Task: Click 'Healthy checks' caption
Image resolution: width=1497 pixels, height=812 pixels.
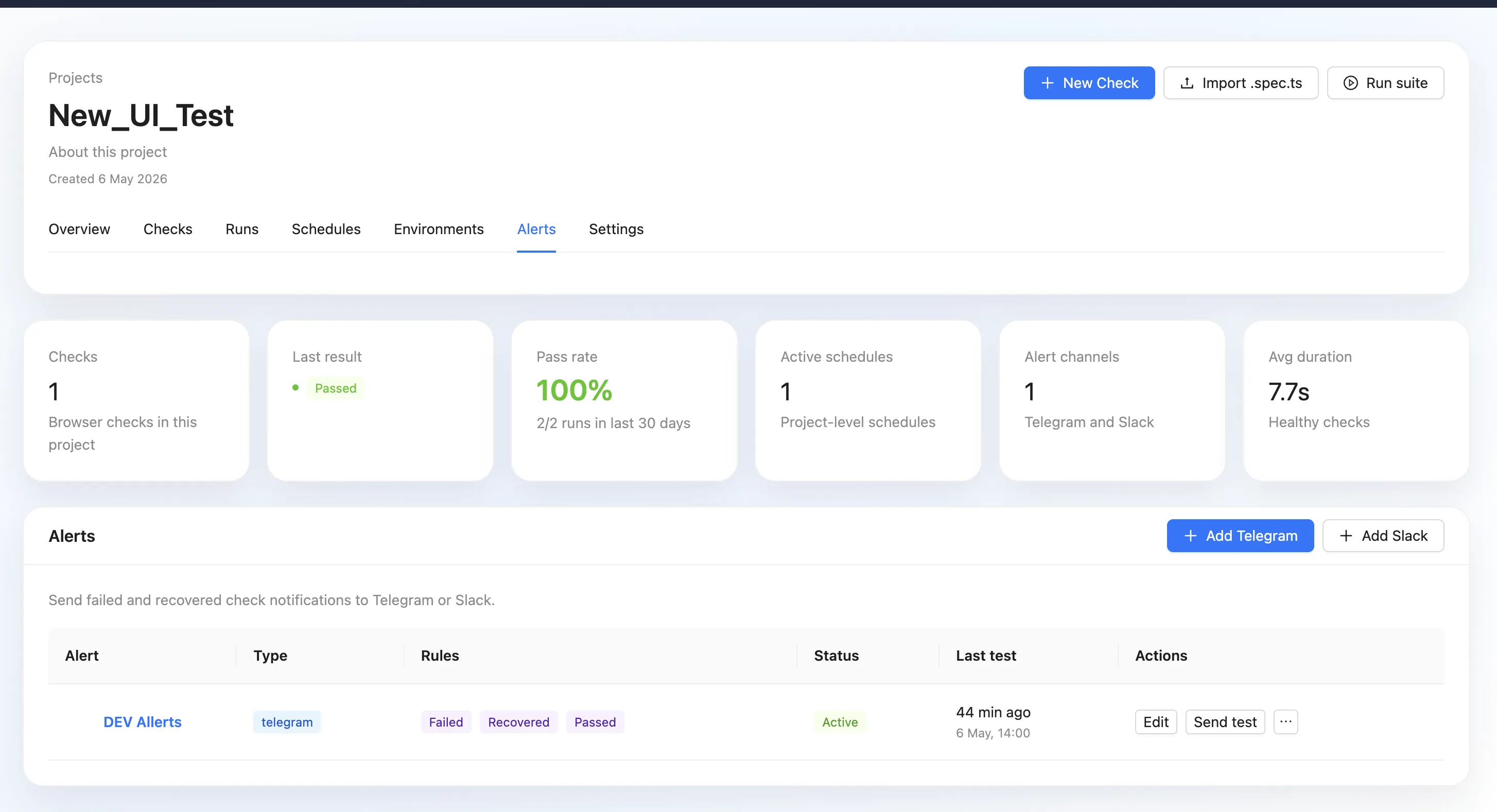Action: click(x=1319, y=422)
